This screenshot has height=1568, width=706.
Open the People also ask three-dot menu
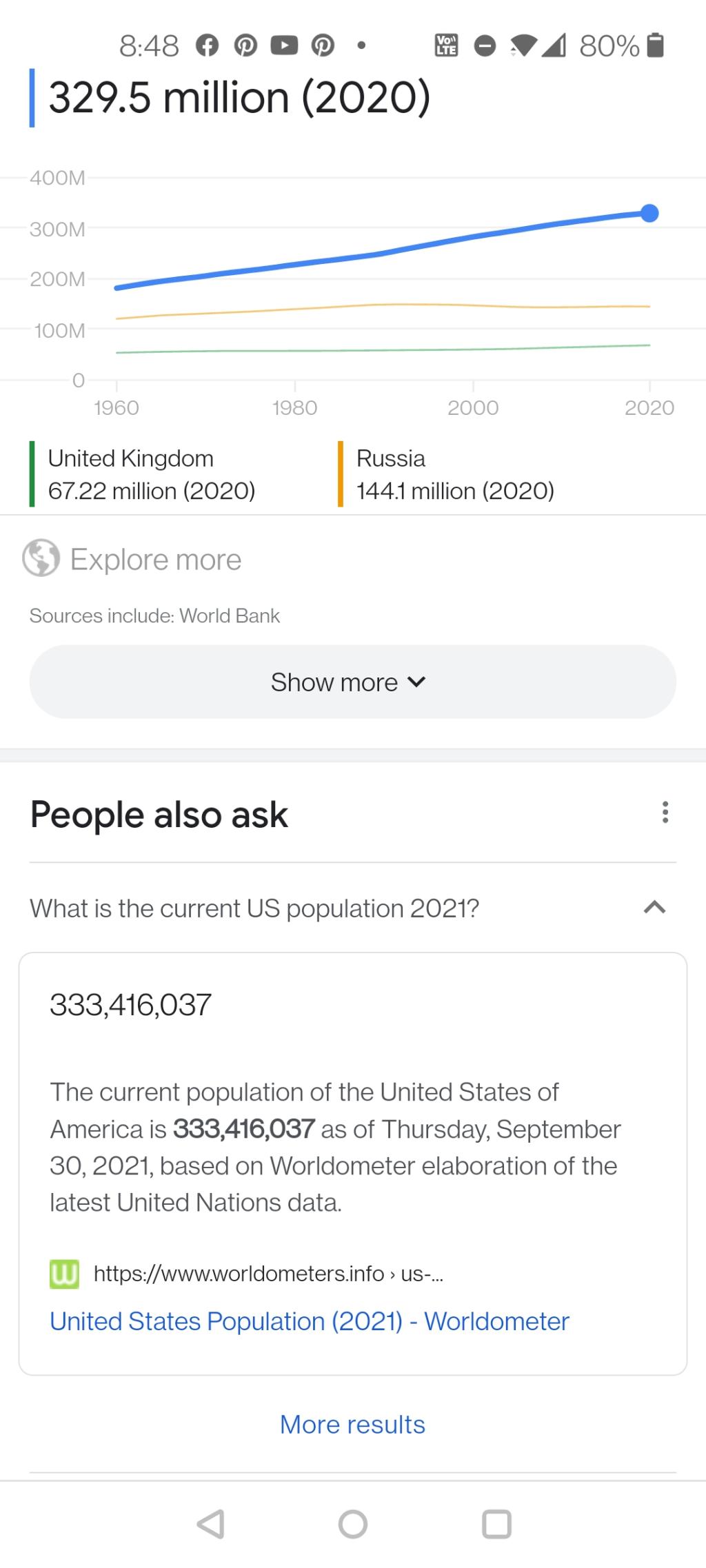tap(665, 813)
